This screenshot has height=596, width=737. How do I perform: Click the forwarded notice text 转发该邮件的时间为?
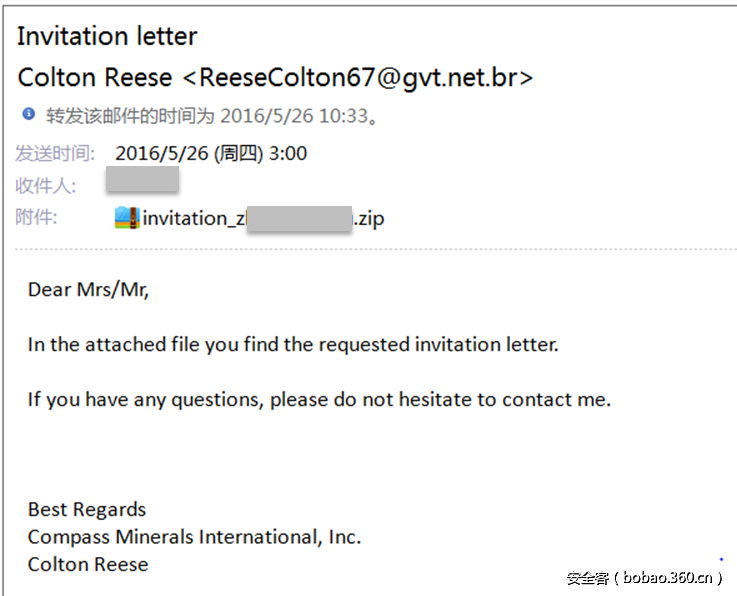[130, 115]
